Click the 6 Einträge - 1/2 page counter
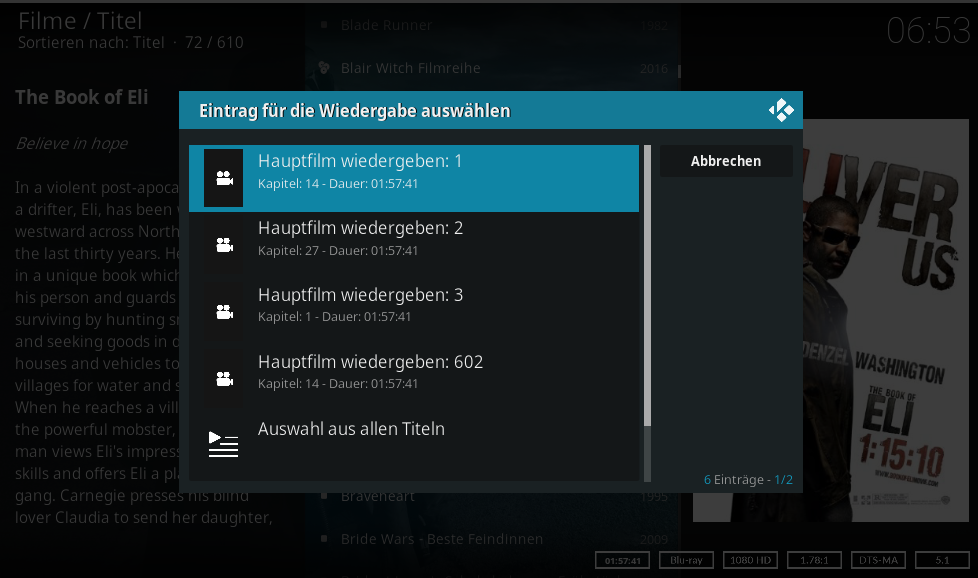978x578 pixels. coord(748,479)
